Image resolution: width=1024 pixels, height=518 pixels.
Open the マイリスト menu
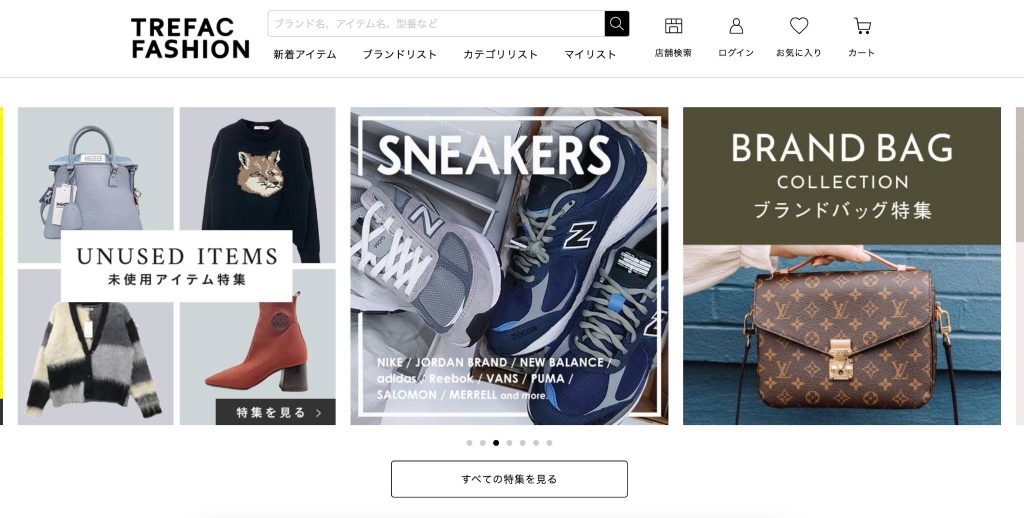tap(590, 55)
